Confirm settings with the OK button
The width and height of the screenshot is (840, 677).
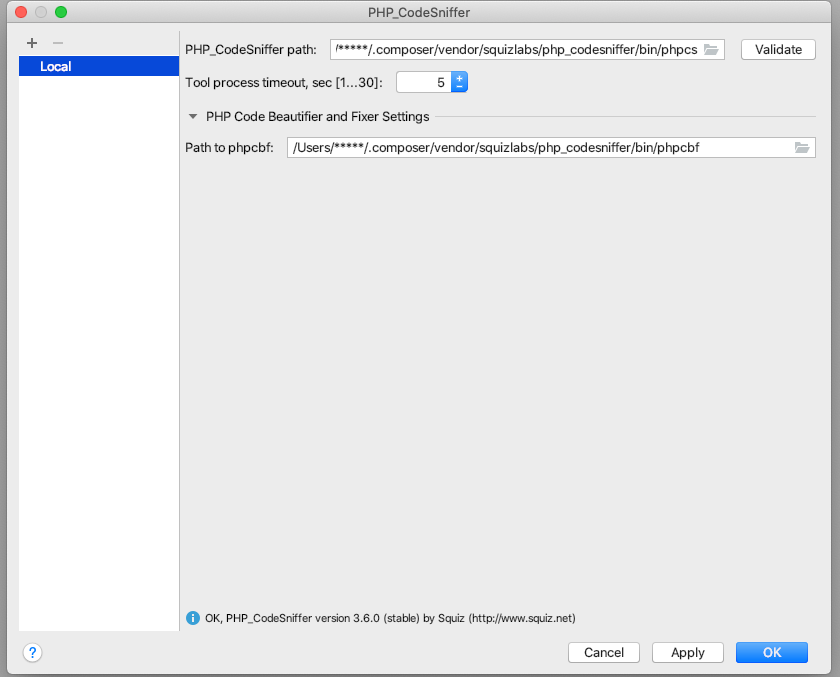pyautogui.click(x=771, y=652)
